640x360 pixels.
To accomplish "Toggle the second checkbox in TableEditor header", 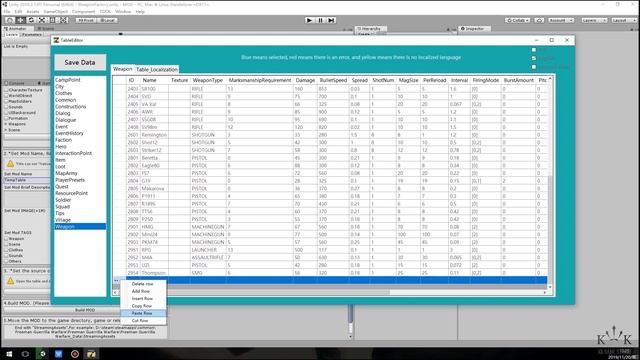I will (533, 58).
